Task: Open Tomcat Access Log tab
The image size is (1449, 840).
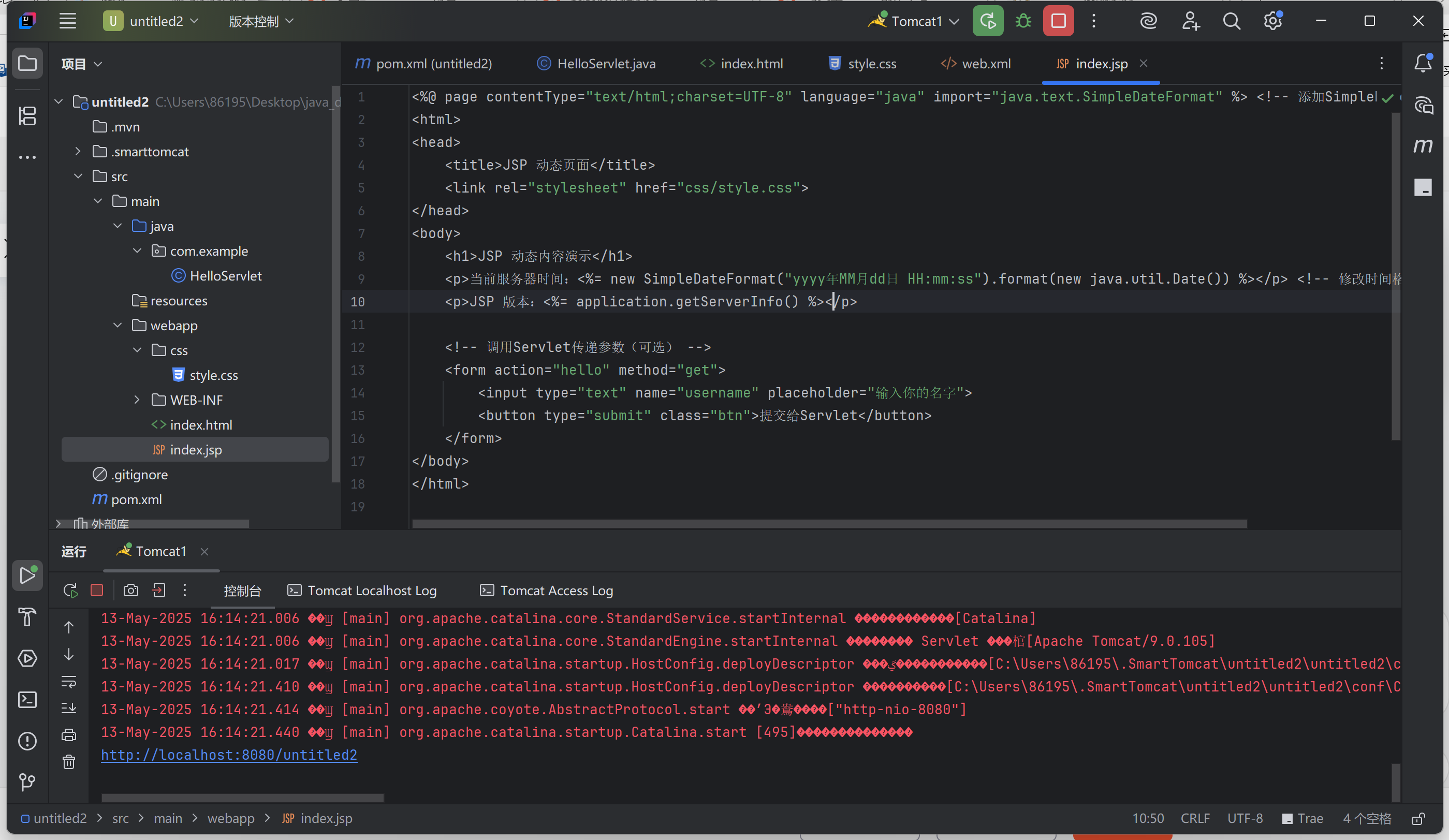Action: click(x=546, y=591)
